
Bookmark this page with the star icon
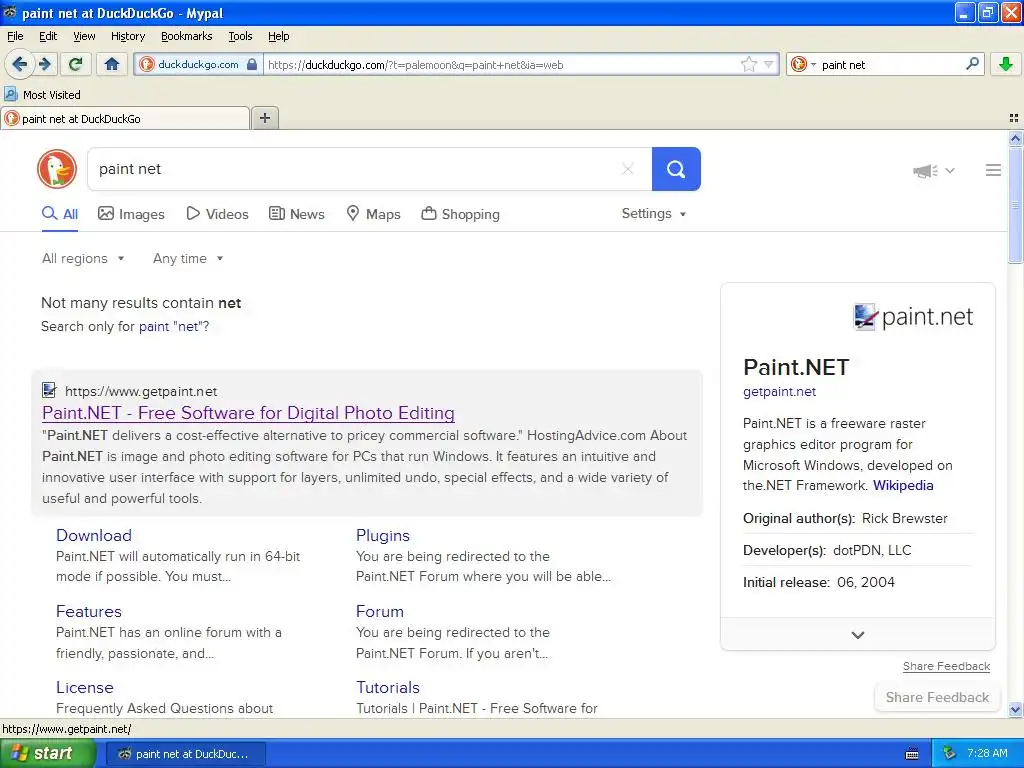coord(748,64)
